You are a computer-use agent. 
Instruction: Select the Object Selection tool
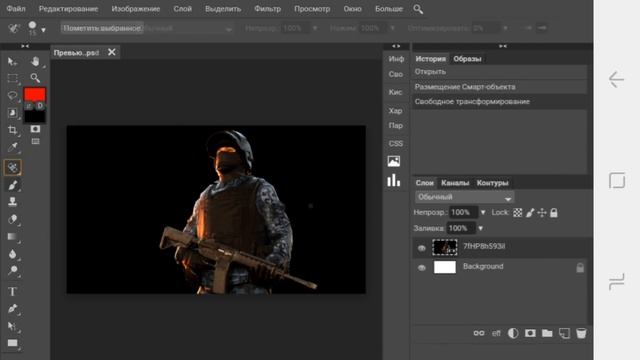click(x=12, y=113)
